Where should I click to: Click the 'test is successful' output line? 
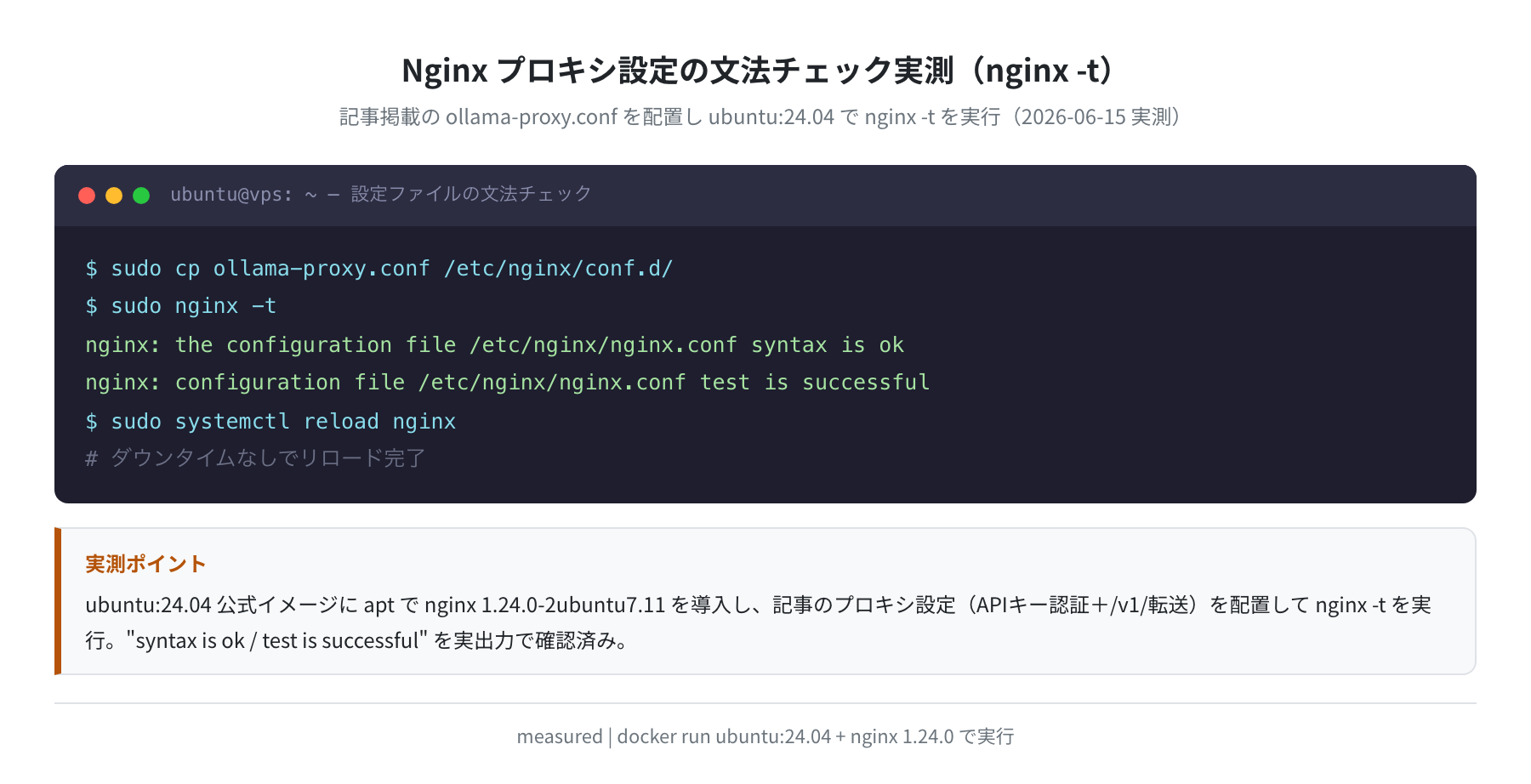pos(508,383)
